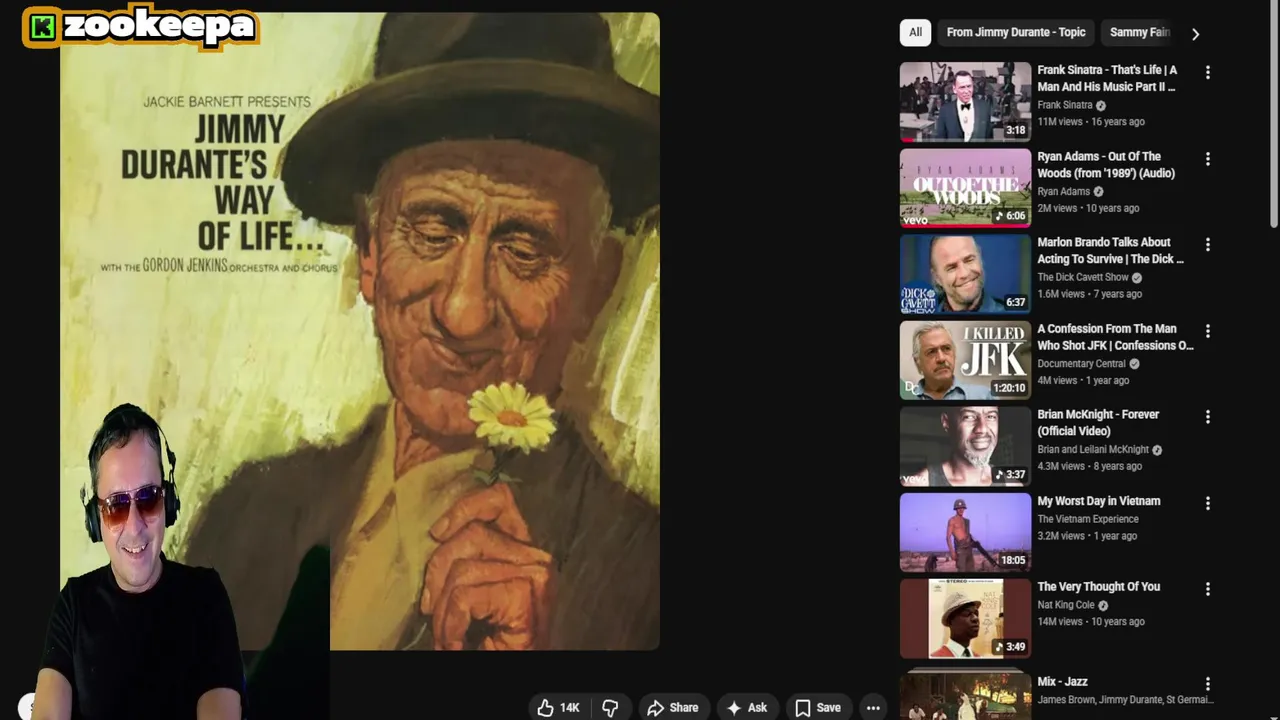Screen dimensions: 1280x720
Task: Open options menu for Mix - Jazz
Action: tap(1207, 684)
